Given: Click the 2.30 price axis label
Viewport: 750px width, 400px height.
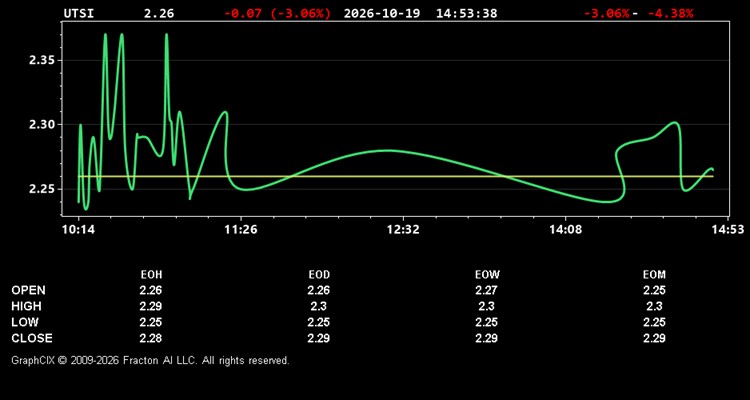Looking at the screenshot, I should coord(40,124).
